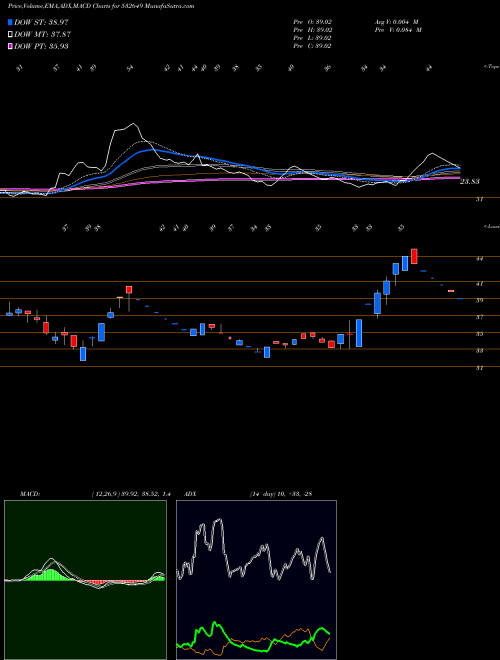Click the blue DOW ST legend swatch
500x660 pixels.
point(11,22)
